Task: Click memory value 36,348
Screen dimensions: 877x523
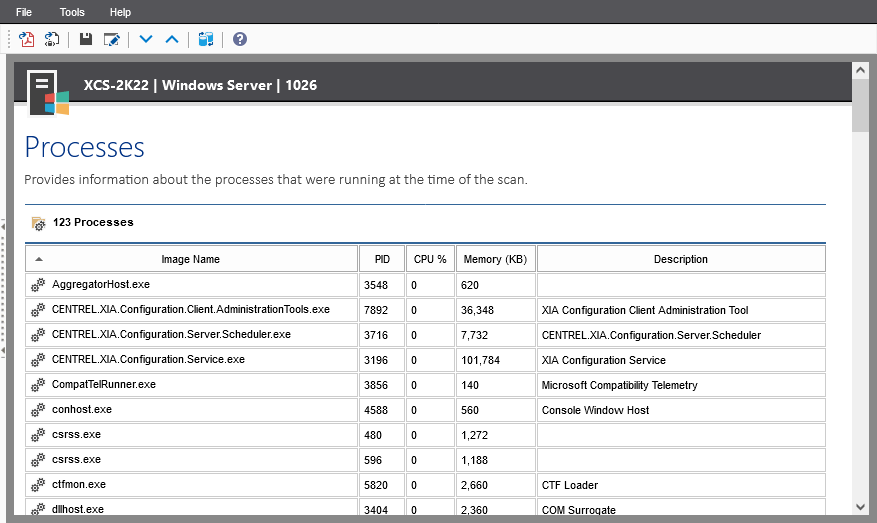Action: [477, 310]
